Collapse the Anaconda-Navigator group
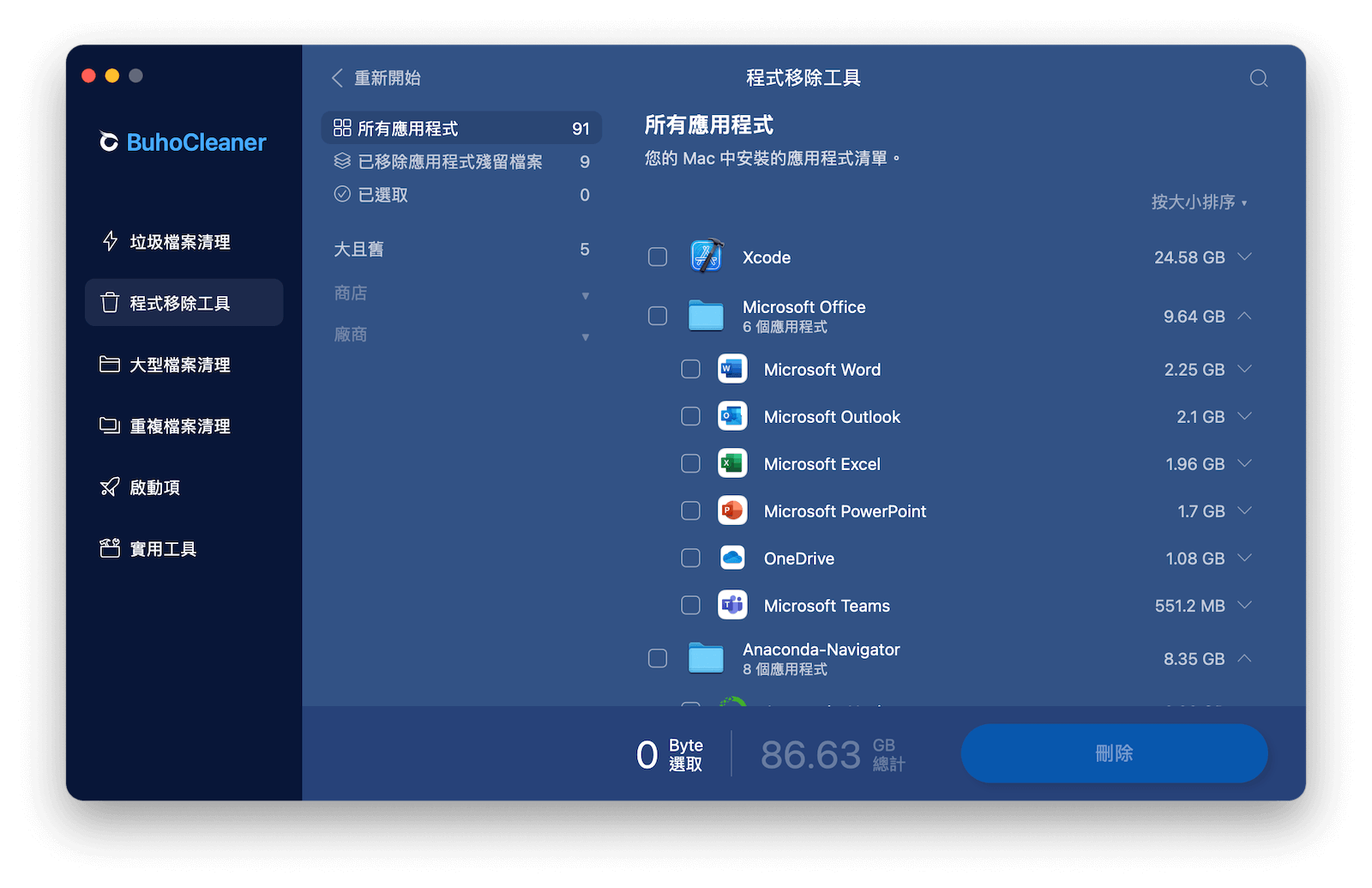 pos(1245,658)
